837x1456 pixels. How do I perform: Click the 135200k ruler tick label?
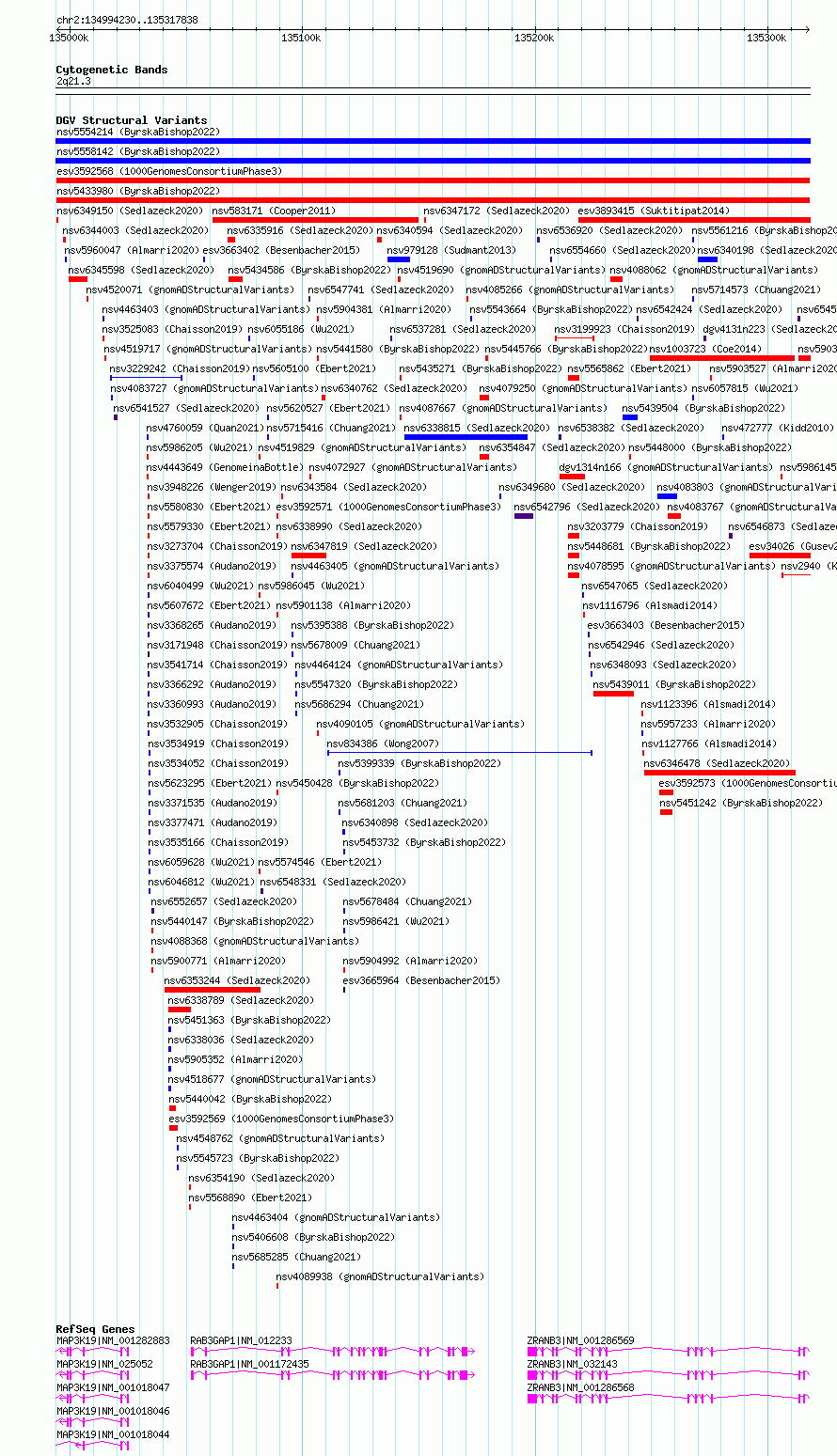click(x=534, y=38)
